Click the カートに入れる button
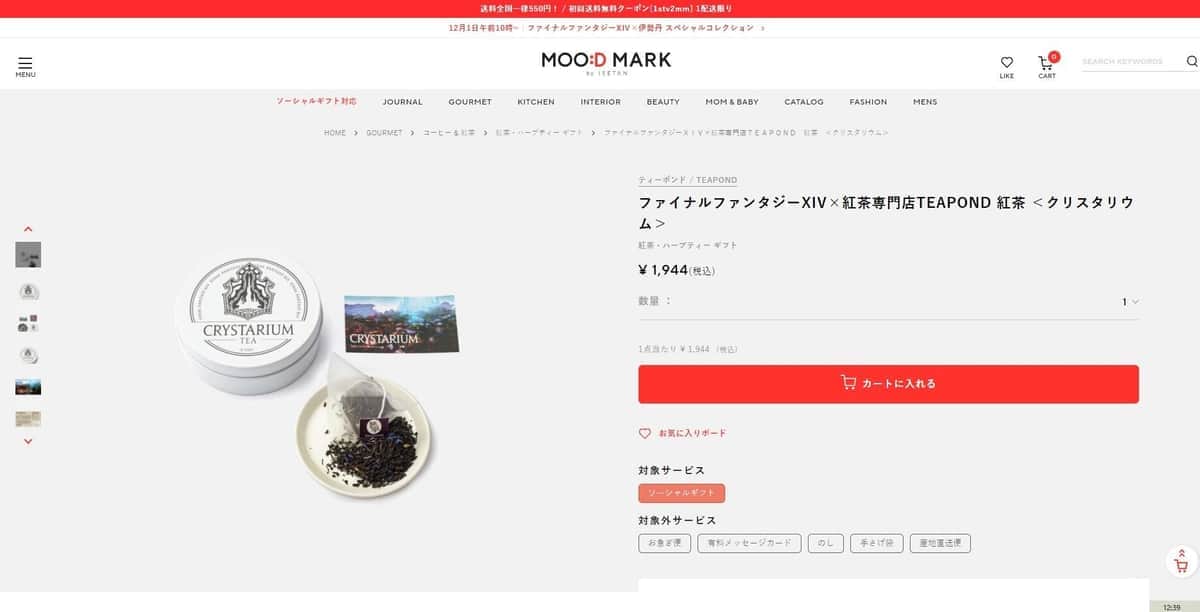The image size is (1200, 612). click(x=888, y=384)
